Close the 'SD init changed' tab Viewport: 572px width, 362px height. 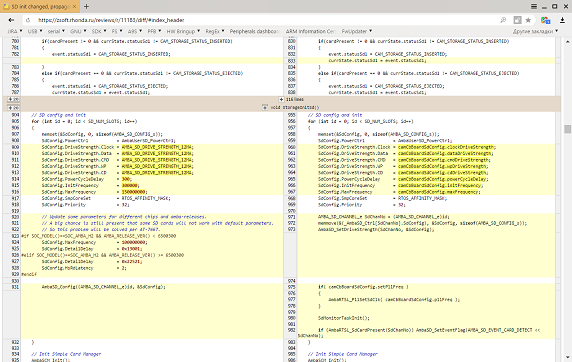coord(74,7)
